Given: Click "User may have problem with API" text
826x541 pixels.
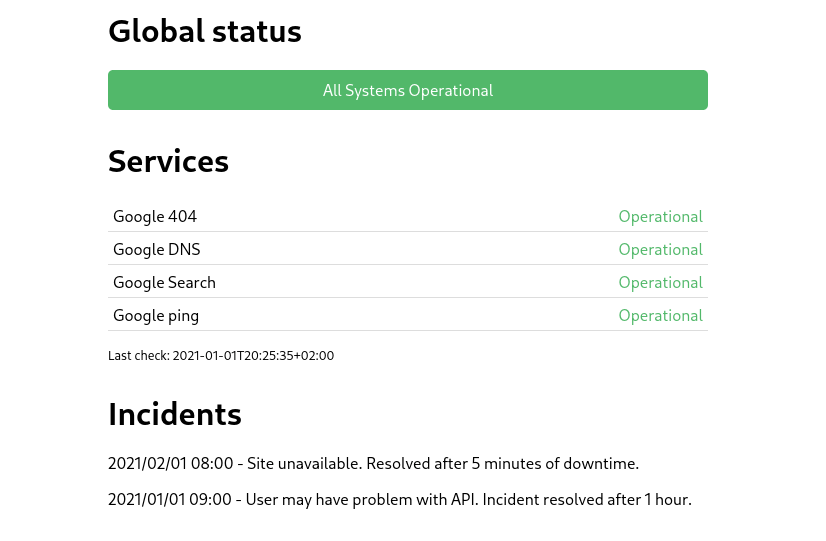Looking at the screenshot, I should point(361,499).
